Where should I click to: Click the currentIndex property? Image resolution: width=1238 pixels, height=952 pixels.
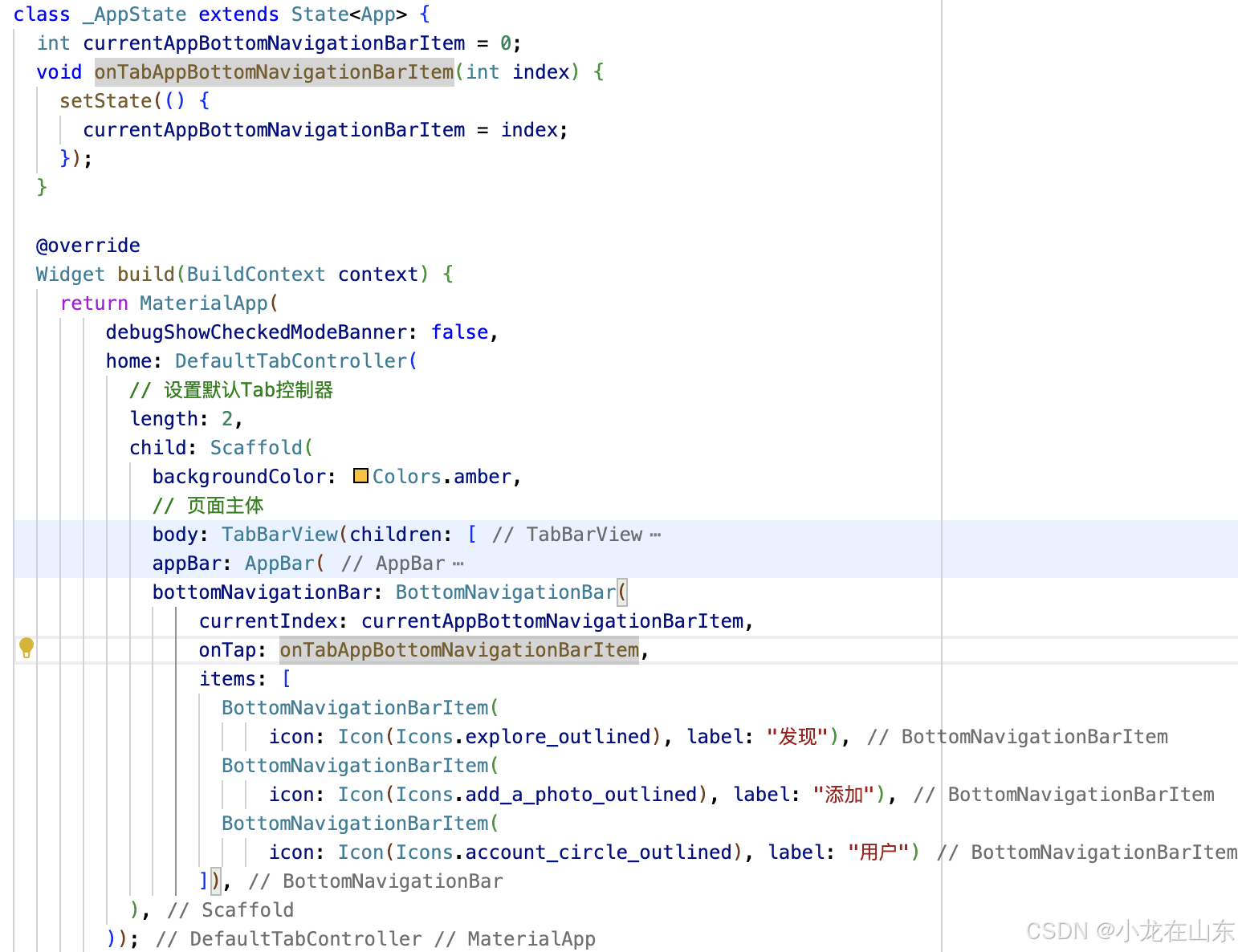pyautogui.click(x=268, y=621)
